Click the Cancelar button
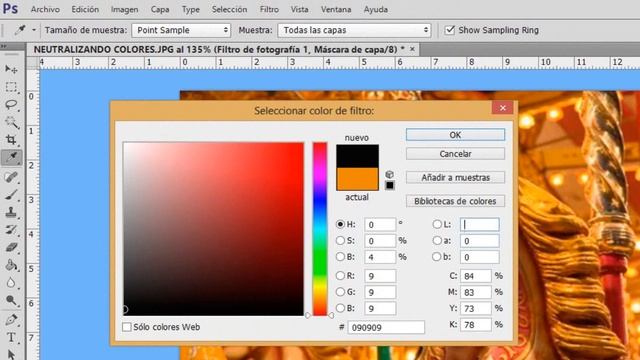 coord(455,154)
